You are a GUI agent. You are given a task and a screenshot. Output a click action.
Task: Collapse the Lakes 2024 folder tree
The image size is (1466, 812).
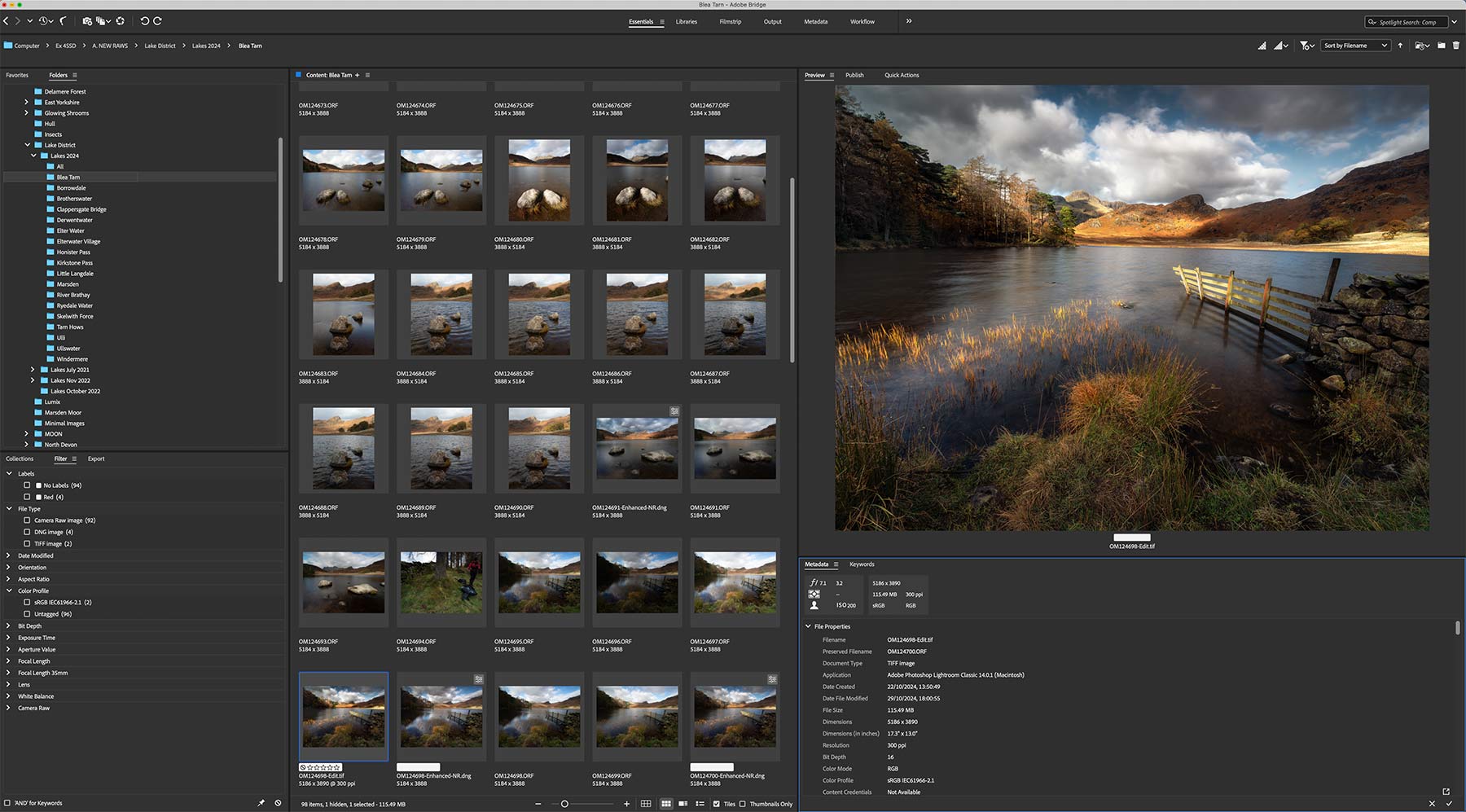pyautogui.click(x=34, y=155)
